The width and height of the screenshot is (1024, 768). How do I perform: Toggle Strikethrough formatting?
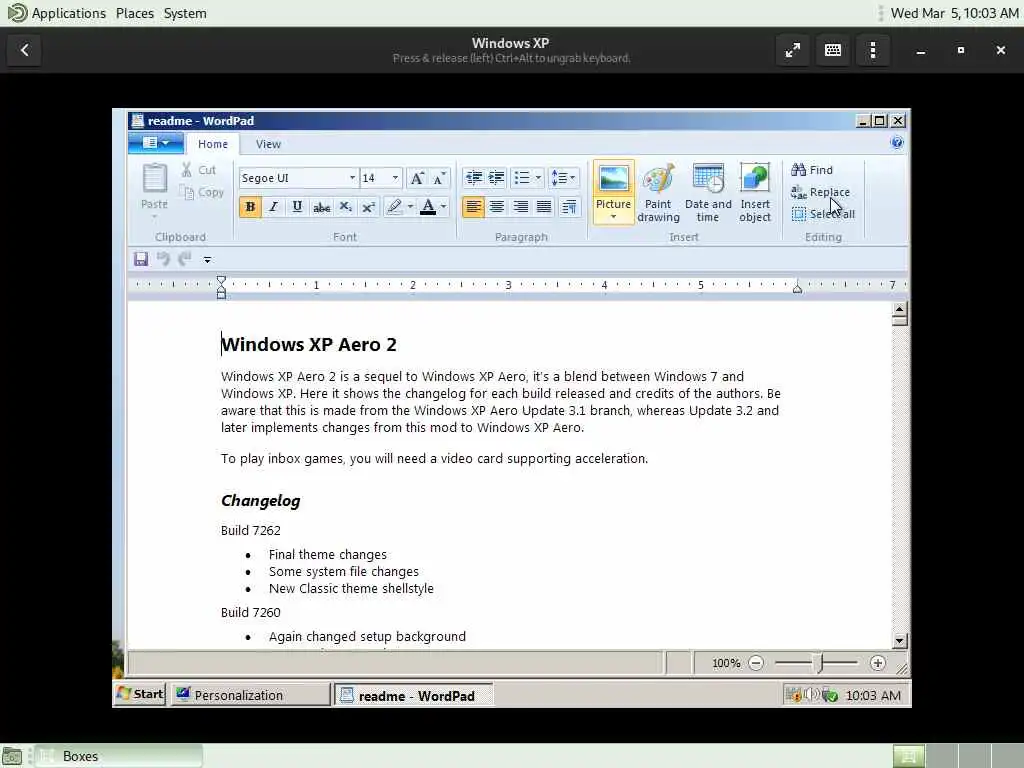(x=321, y=207)
